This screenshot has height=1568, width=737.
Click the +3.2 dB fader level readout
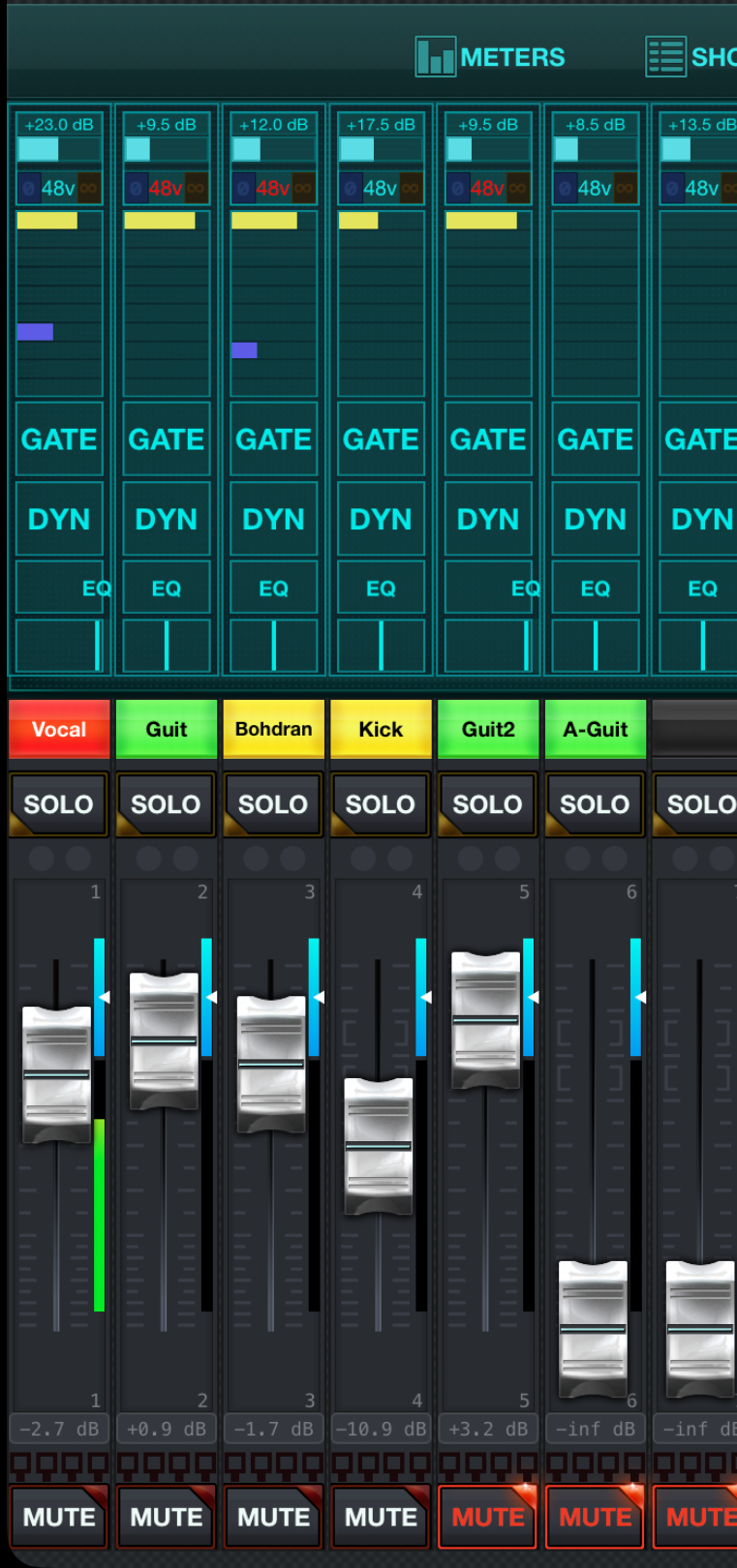tap(489, 1429)
